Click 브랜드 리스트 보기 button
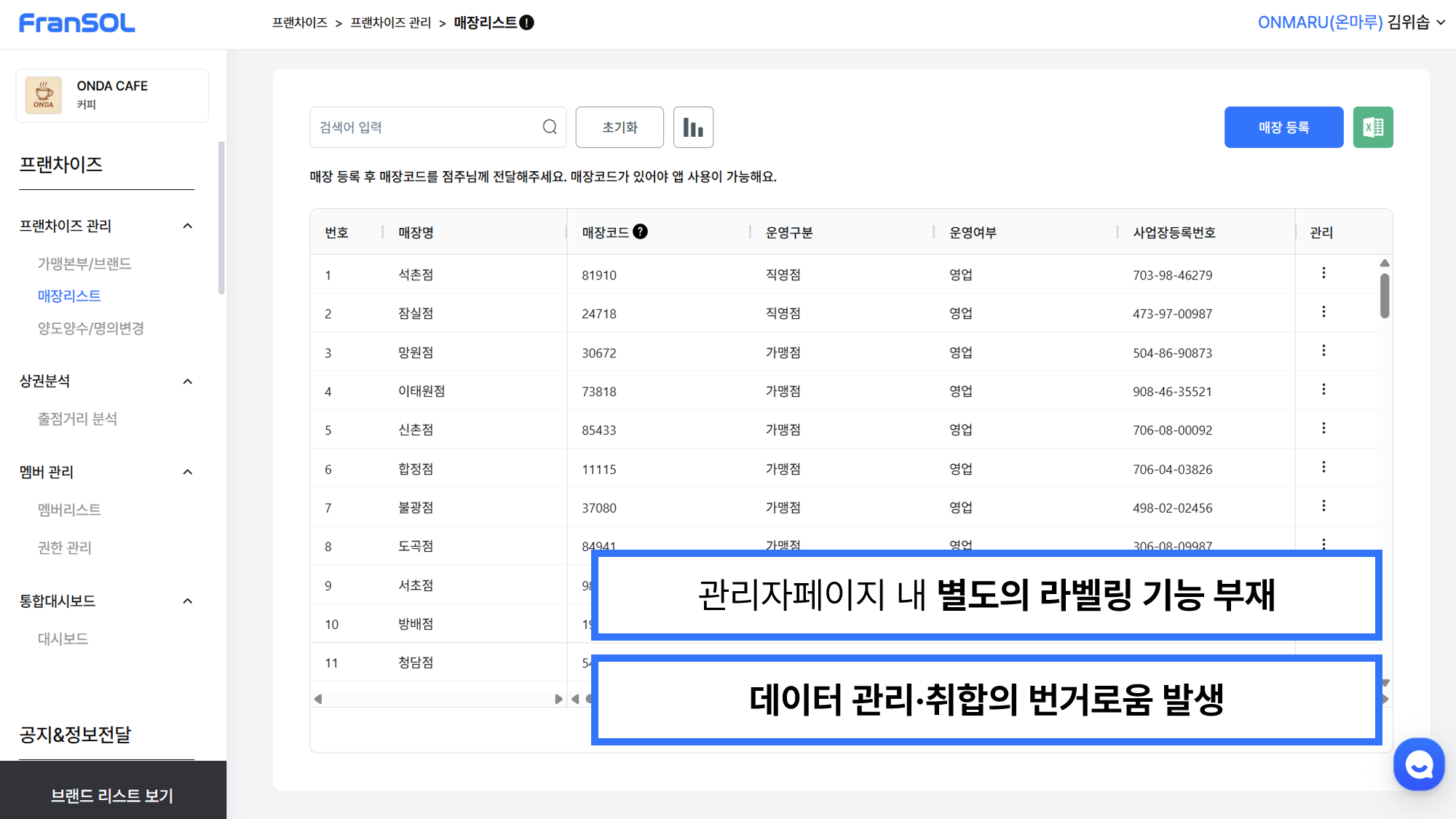 (x=113, y=795)
